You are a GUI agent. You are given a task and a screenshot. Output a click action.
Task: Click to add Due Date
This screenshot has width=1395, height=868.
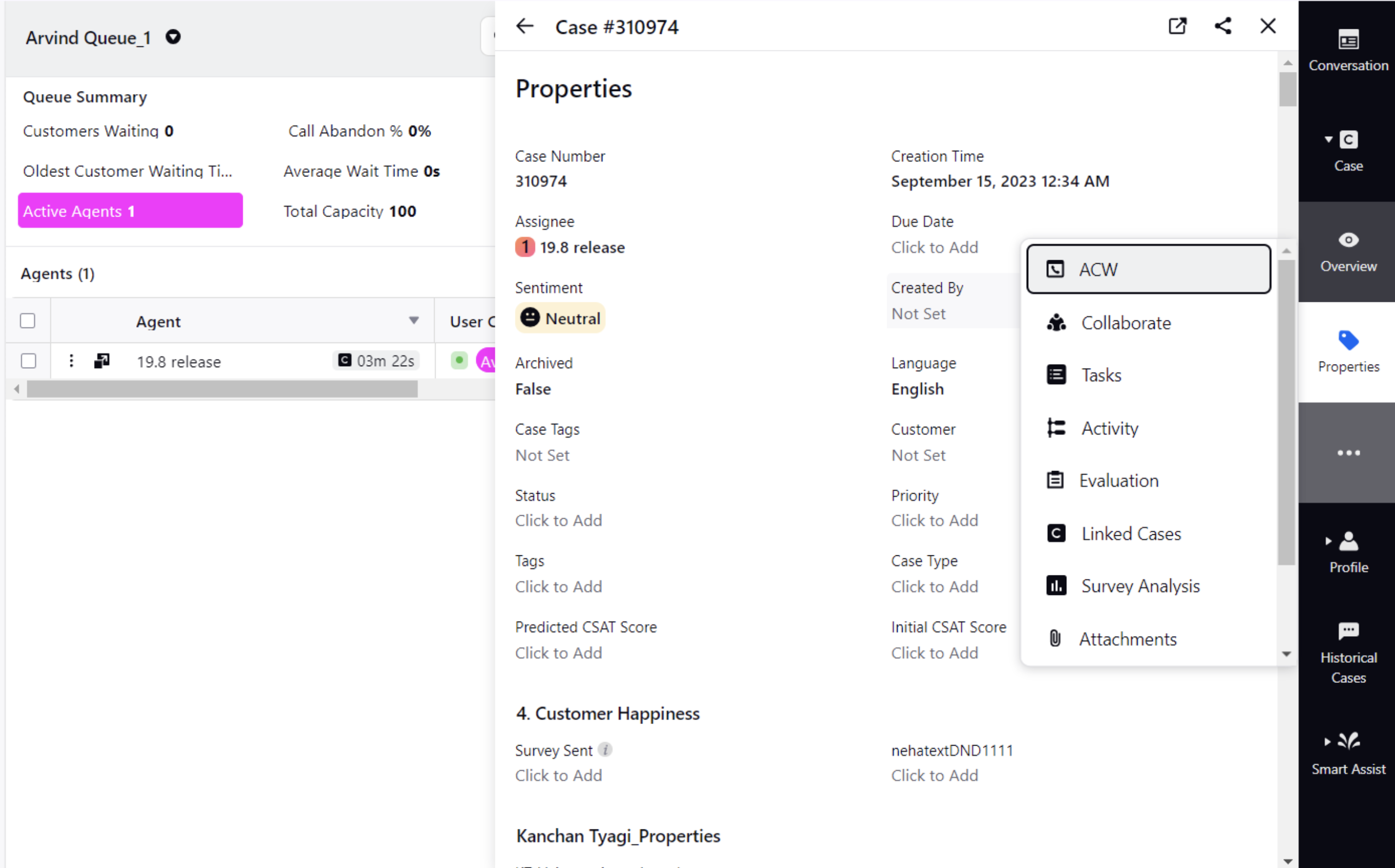coord(935,247)
